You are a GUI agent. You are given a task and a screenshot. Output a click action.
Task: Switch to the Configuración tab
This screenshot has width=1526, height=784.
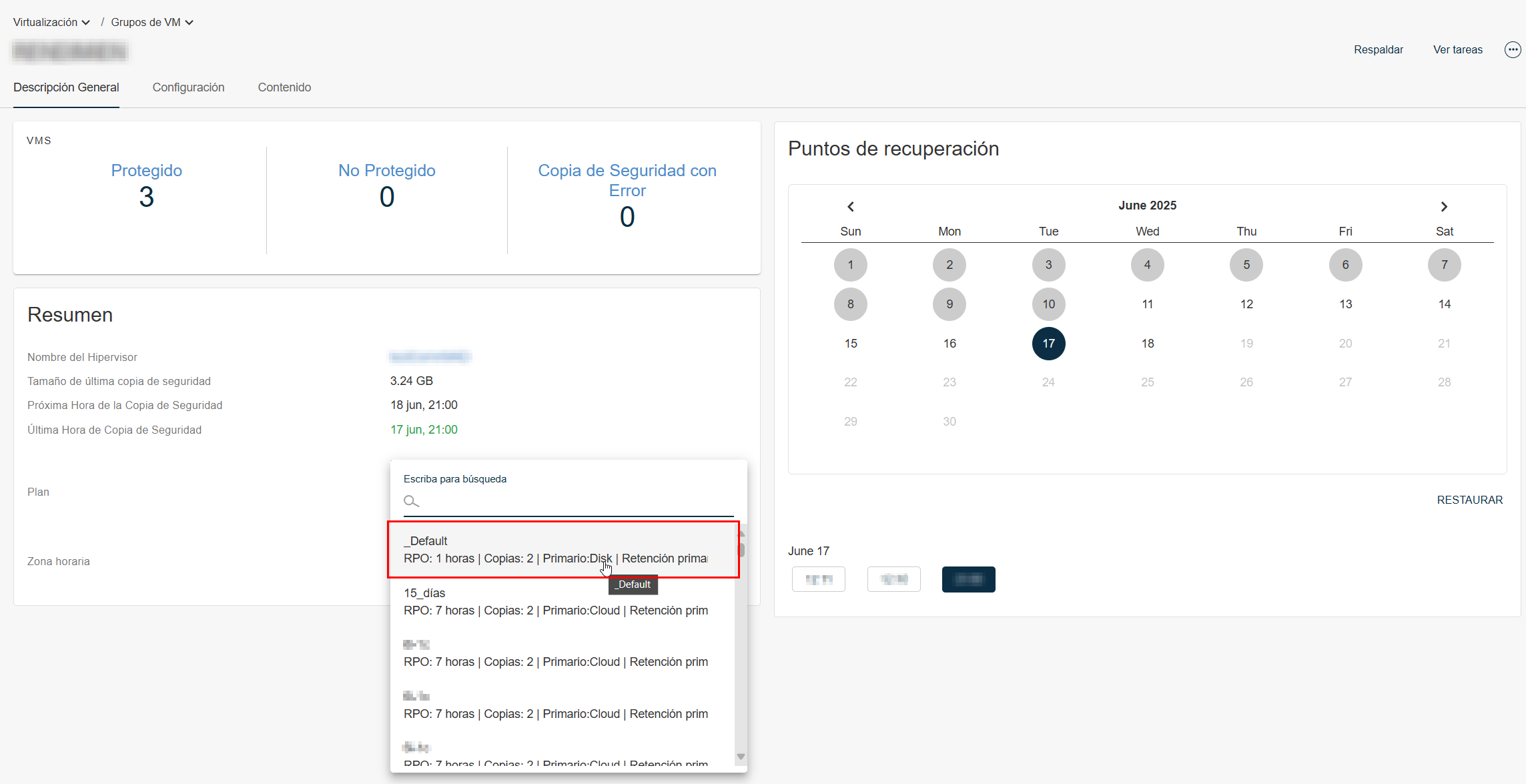pos(188,87)
